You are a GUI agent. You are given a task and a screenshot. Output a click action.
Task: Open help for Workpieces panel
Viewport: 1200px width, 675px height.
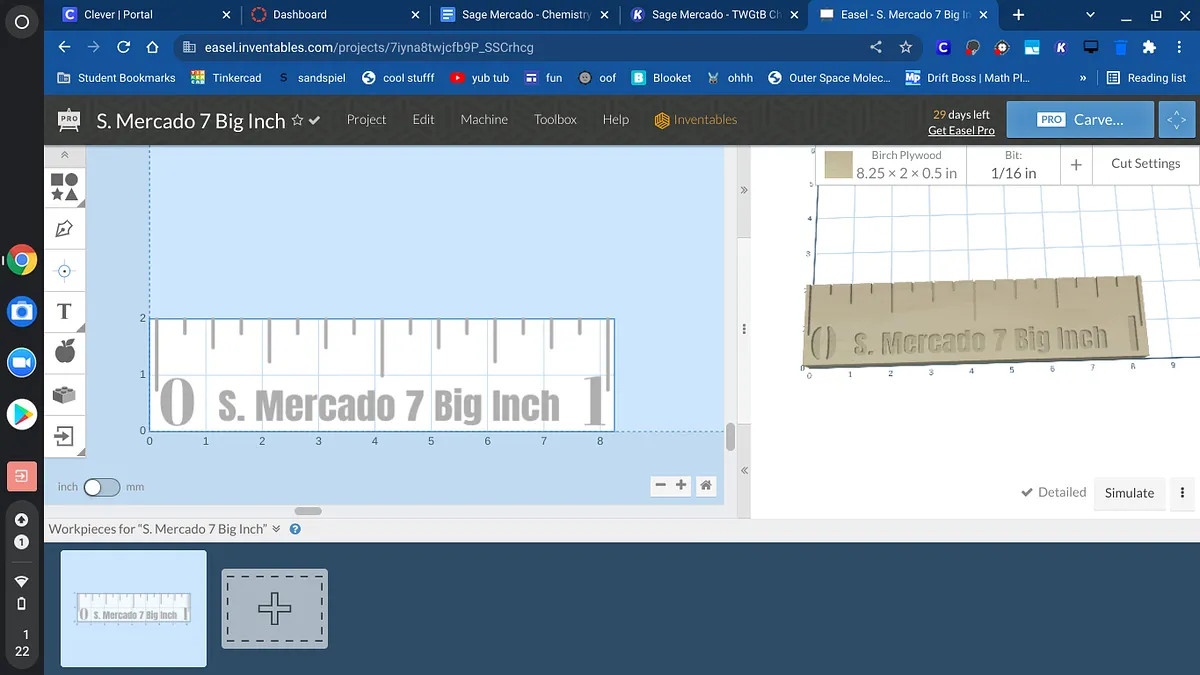click(295, 529)
